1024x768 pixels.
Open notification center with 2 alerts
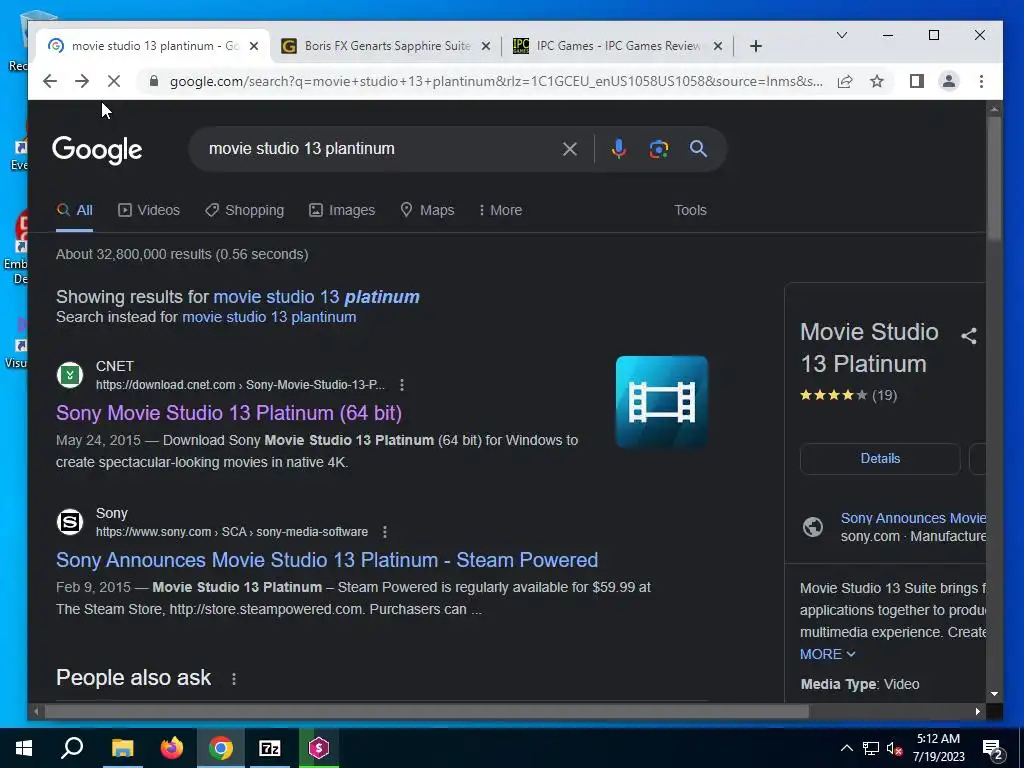(993, 750)
